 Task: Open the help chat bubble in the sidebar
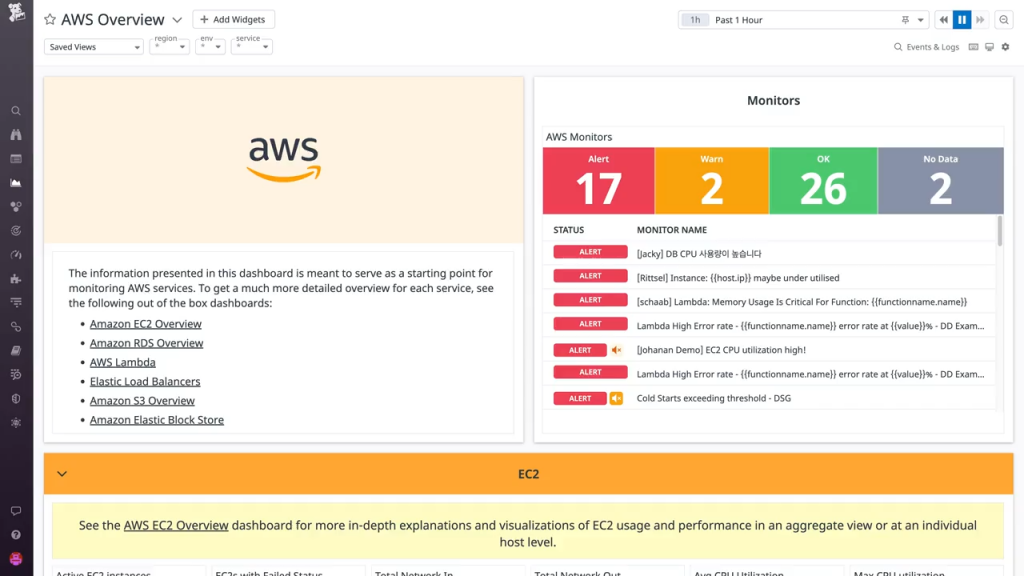pyautogui.click(x=16, y=511)
